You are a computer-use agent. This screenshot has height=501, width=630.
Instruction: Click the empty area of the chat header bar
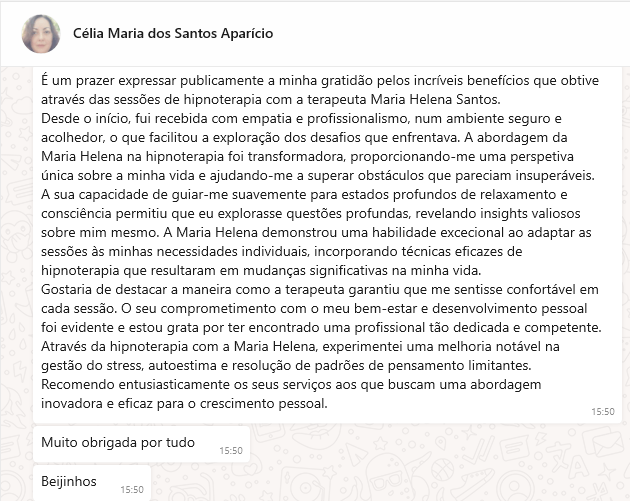pyautogui.click(x=450, y=34)
